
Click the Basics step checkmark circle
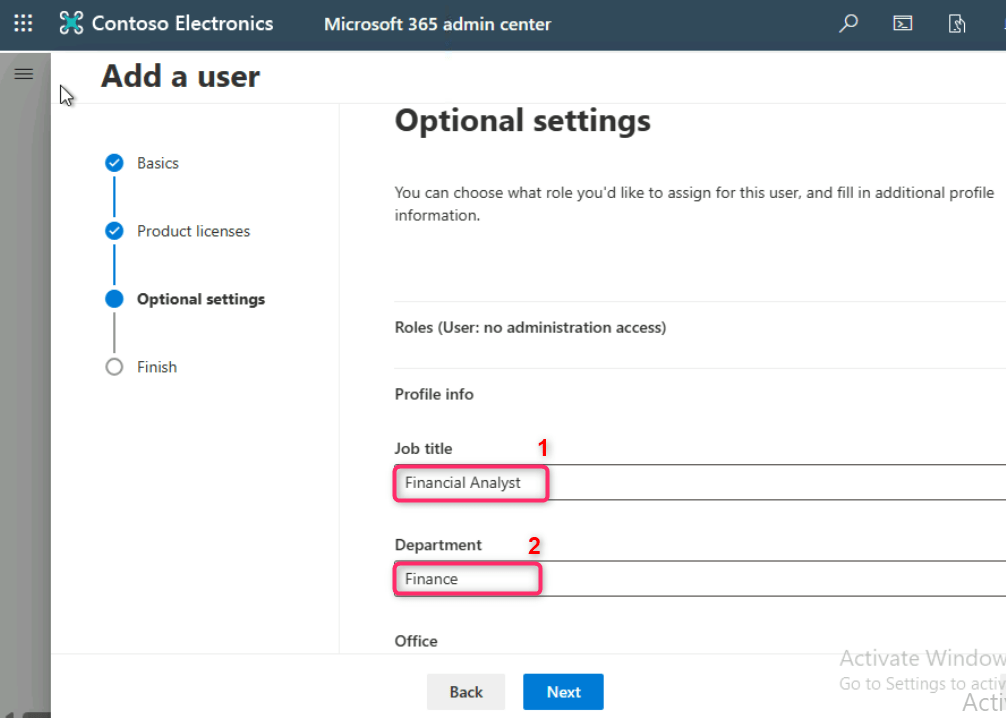coord(114,163)
